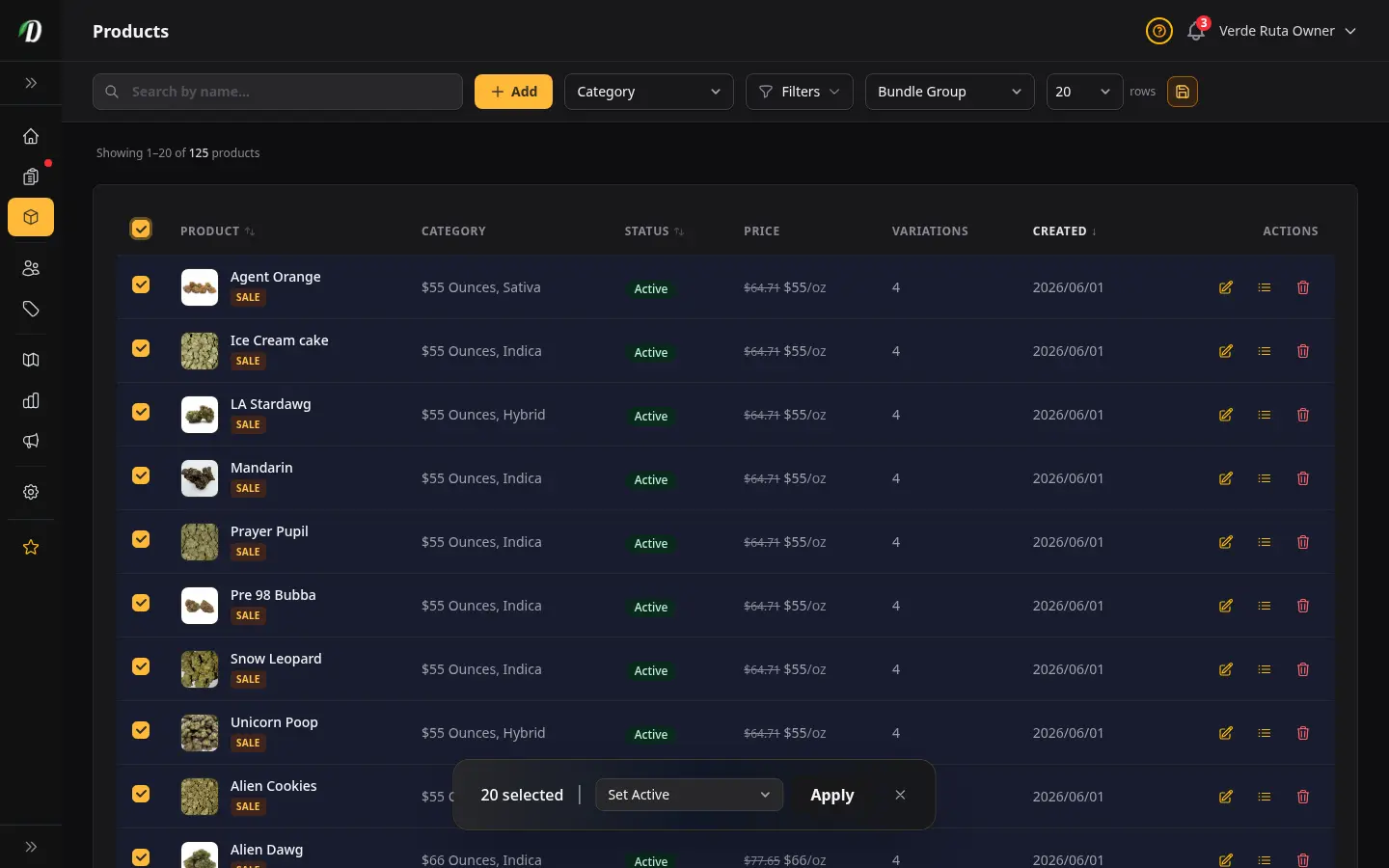1389x868 pixels.
Task: Click the Mandarin product thumbnail
Action: (x=200, y=478)
